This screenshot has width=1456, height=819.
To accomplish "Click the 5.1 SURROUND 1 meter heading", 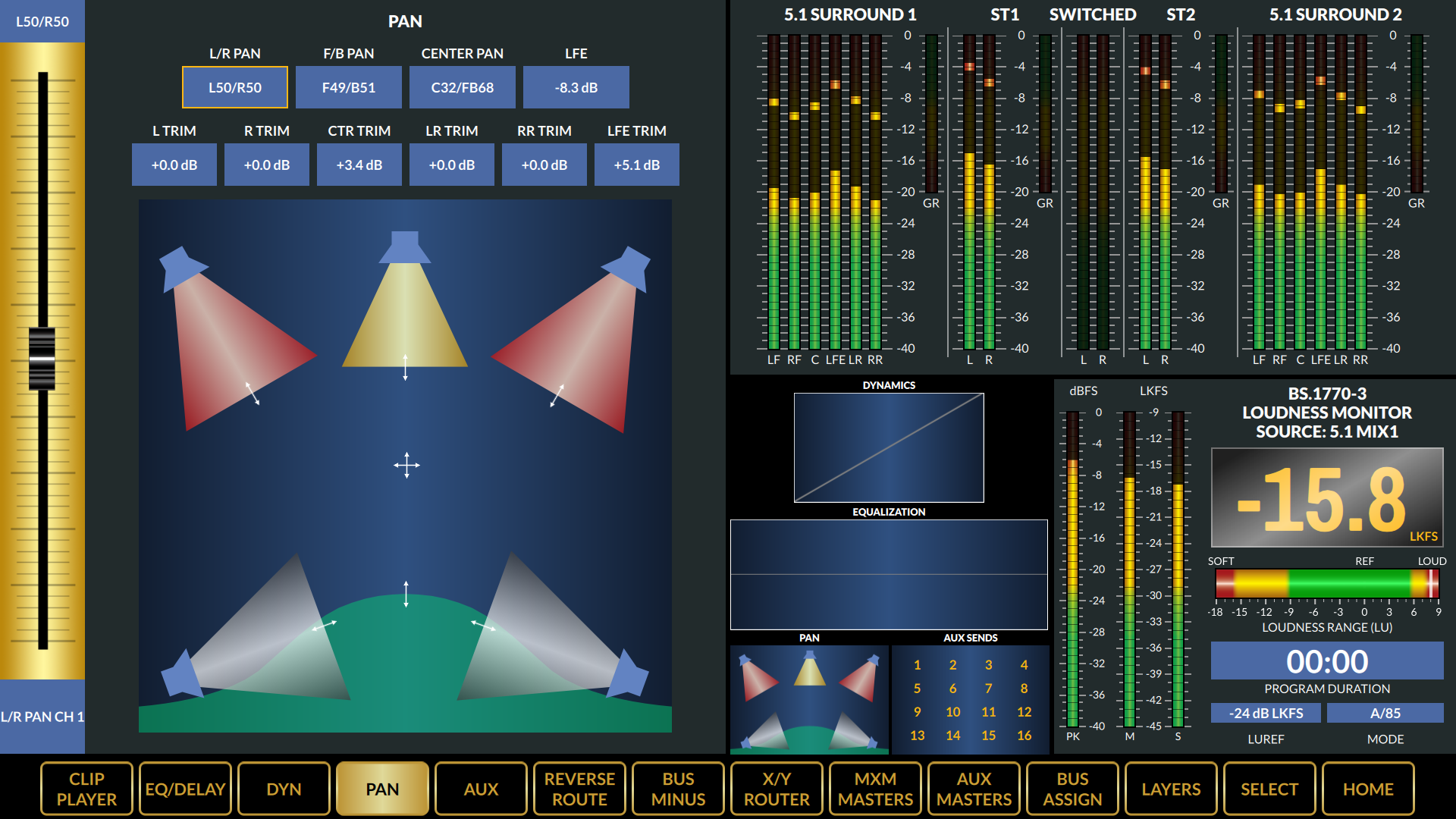I will [x=850, y=14].
